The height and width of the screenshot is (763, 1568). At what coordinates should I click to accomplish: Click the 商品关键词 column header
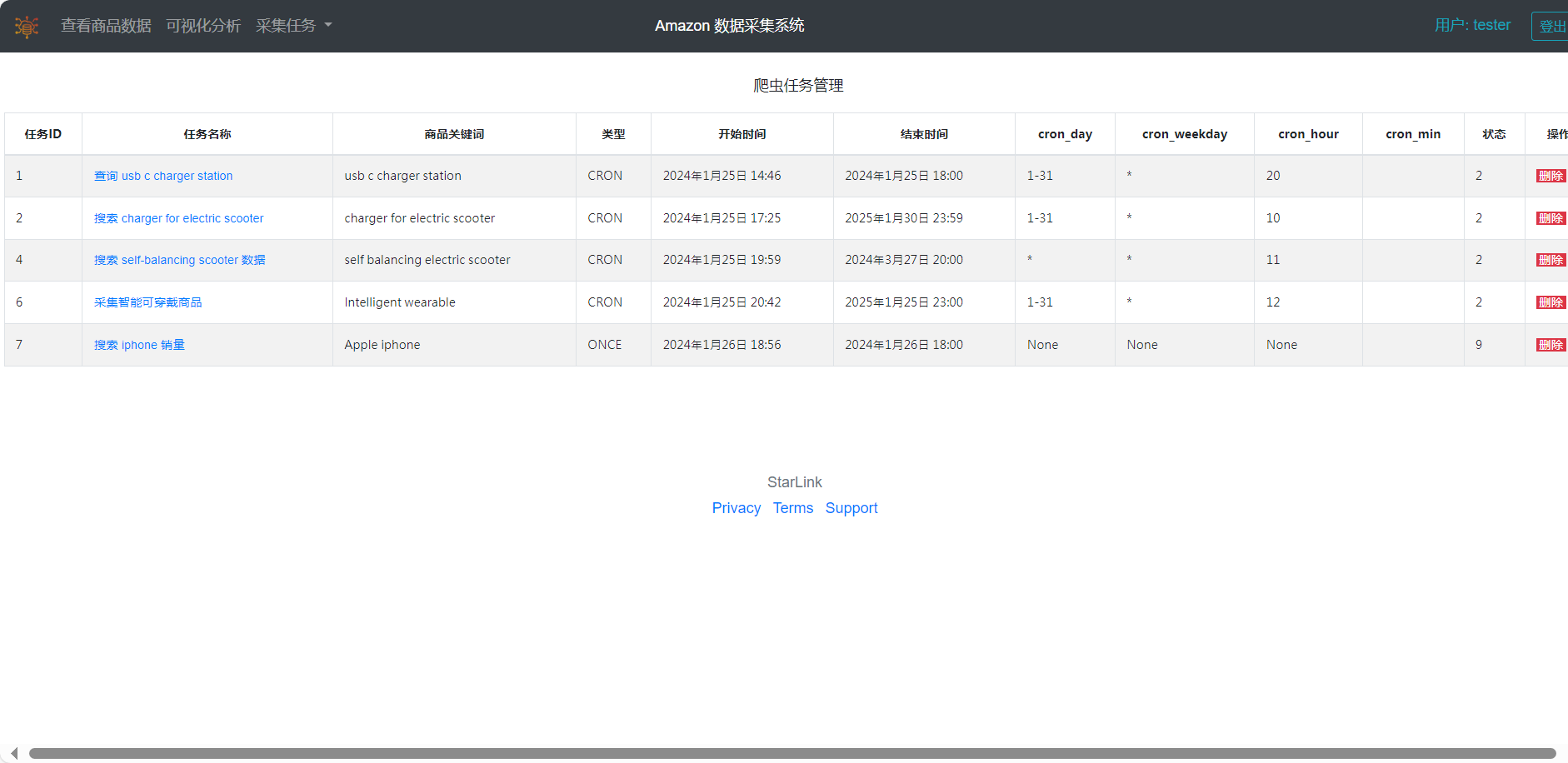454,134
